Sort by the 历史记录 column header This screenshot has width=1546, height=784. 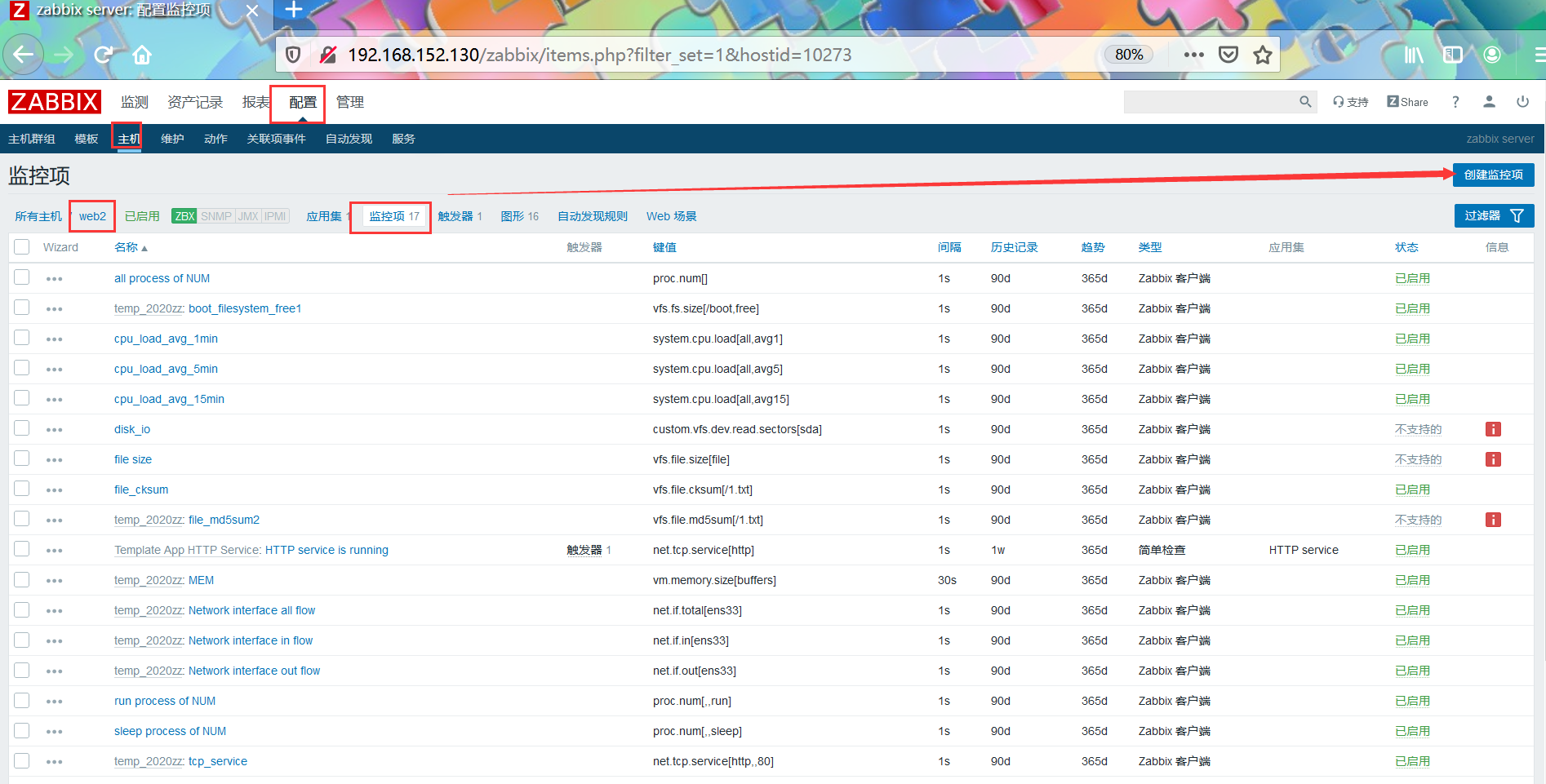[x=1014, y=247]
